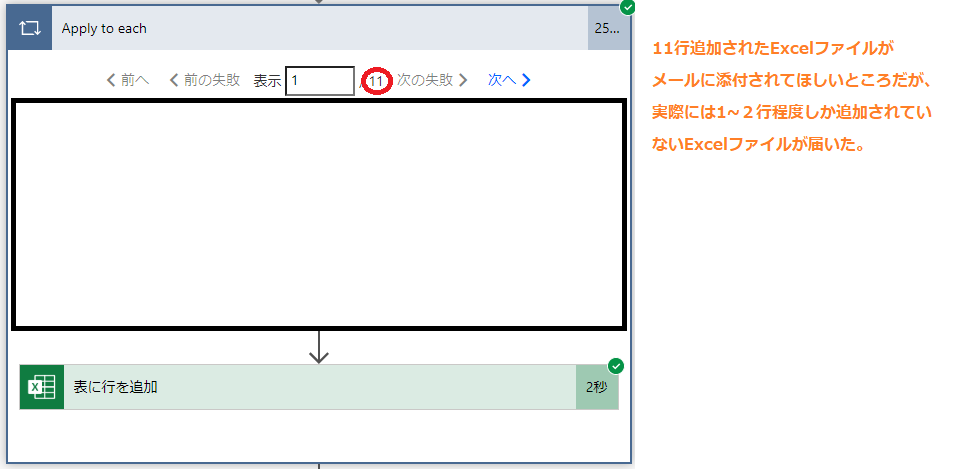Click the green success checkmark on Apply to each
Viewport: 970px width, 469px height.
pos(627,7)
